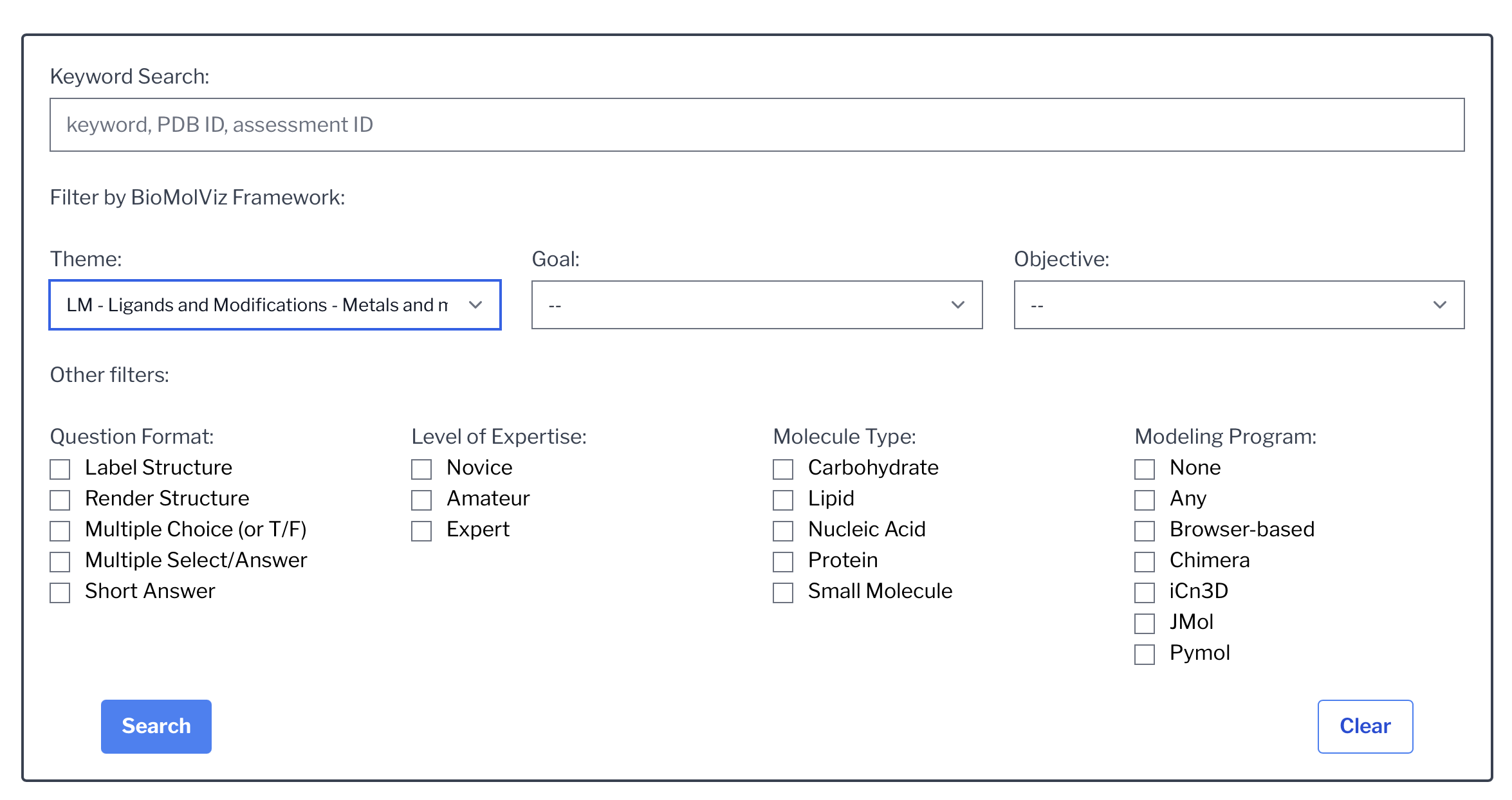Check the Browser-based modeling program
Viewport: 1512px width, 800px height.
point(1145,531)
